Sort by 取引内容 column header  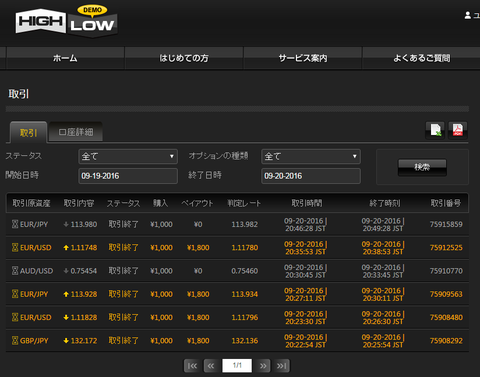pyautogui.click(x=79, y=203)
